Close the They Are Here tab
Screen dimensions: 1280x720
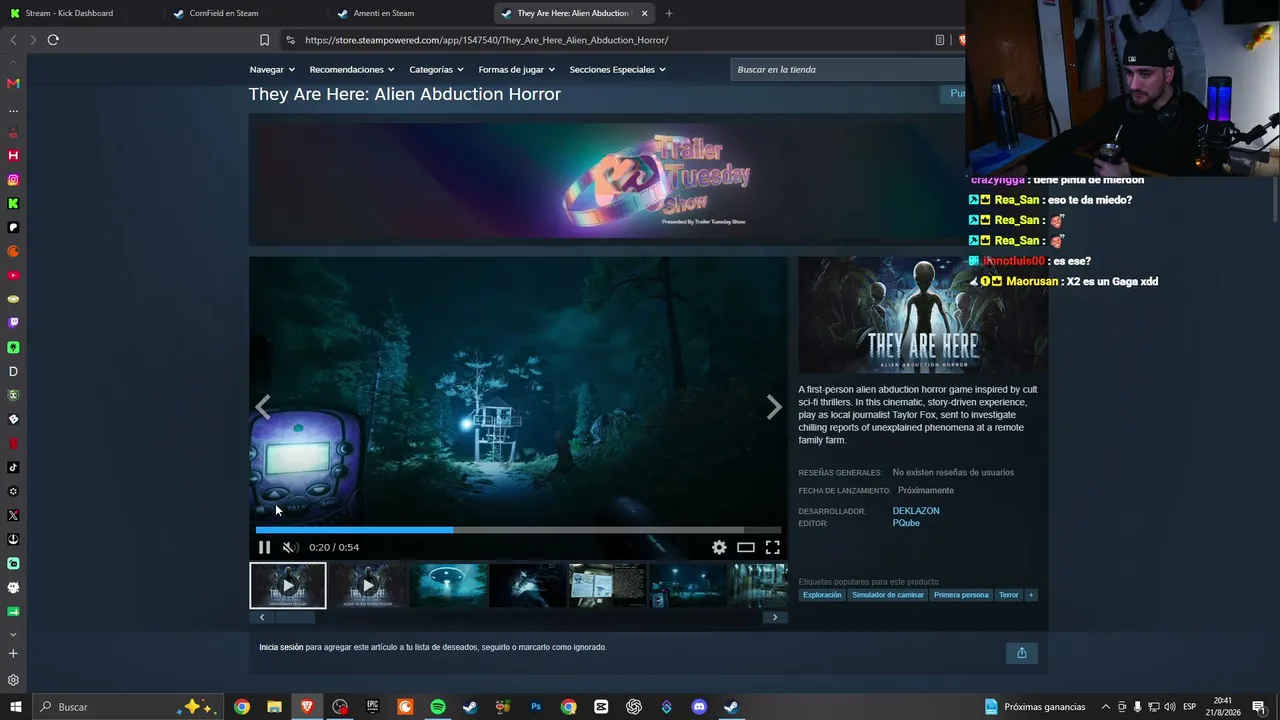click(645, 13)
